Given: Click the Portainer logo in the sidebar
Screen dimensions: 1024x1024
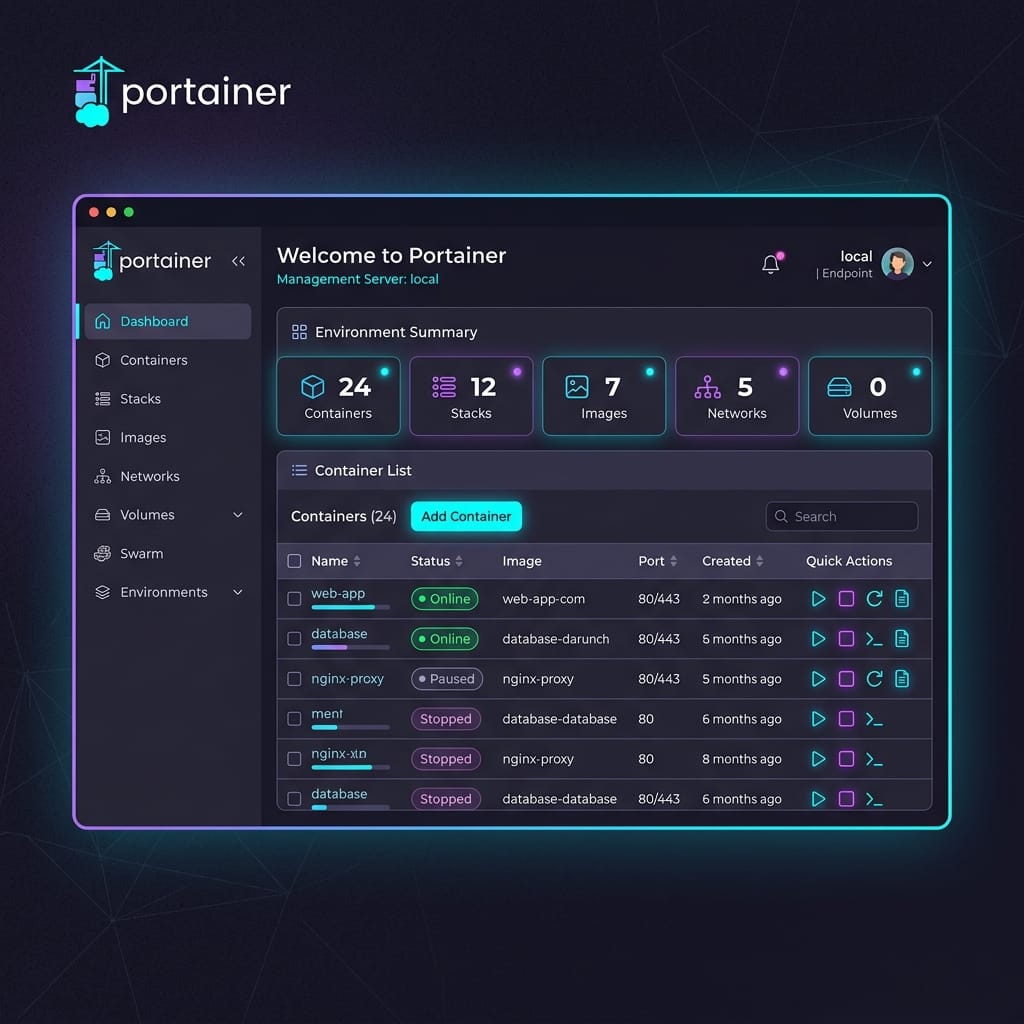Looking at the screenshot, I should tap(152, 261).
